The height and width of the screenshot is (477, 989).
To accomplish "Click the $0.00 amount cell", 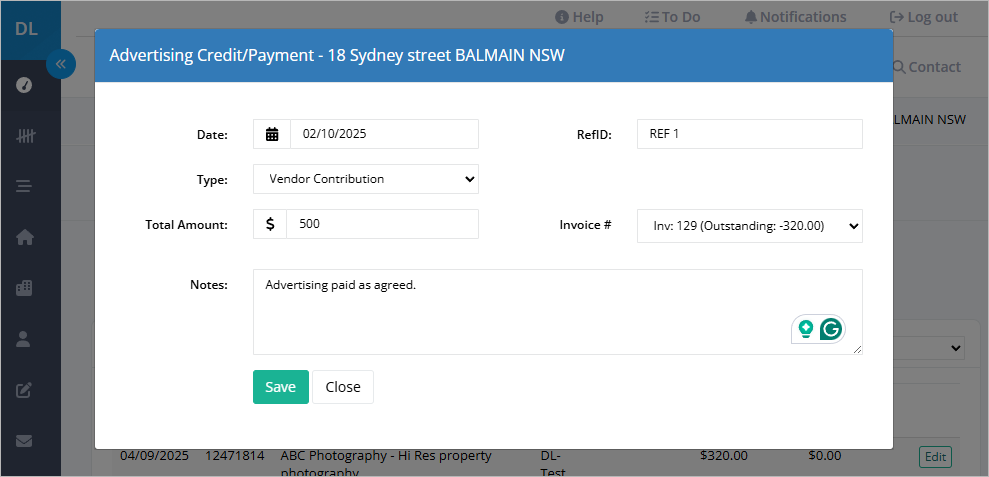I will (825, 455).
